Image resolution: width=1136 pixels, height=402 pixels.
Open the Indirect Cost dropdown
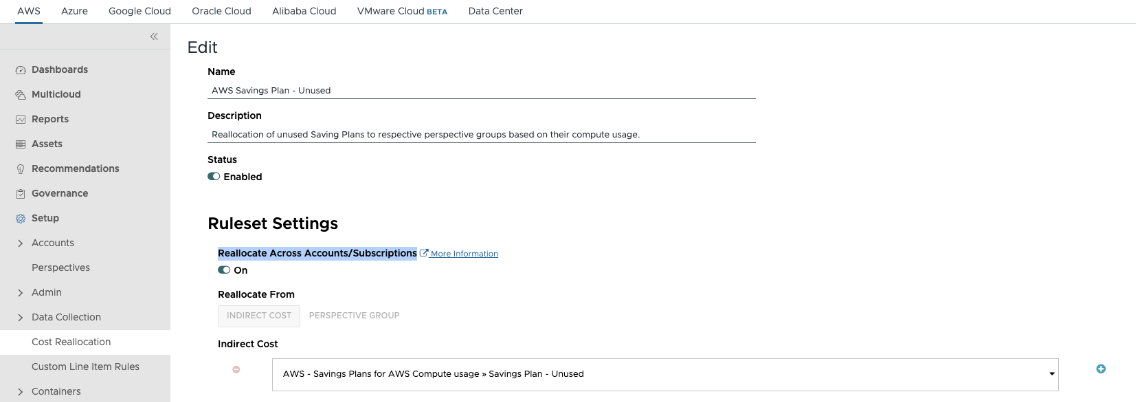[x=665, y=374]
